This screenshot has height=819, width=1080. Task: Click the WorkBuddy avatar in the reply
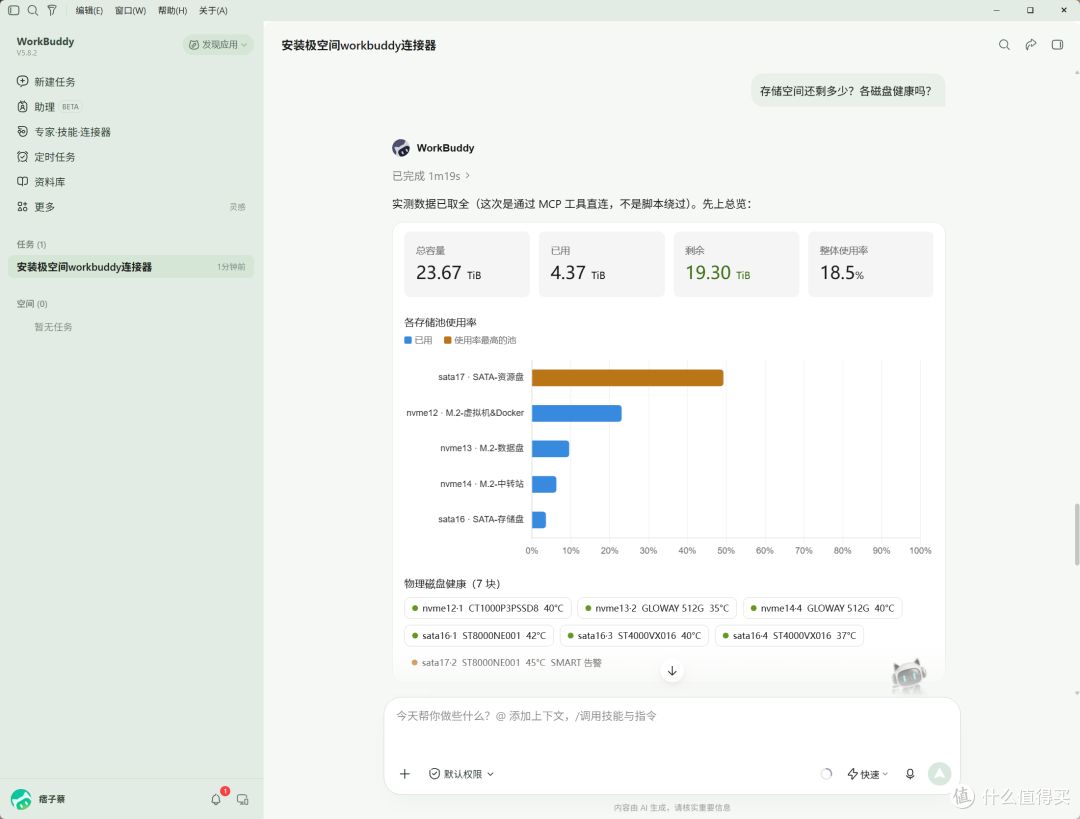click(x=401, y=147)
